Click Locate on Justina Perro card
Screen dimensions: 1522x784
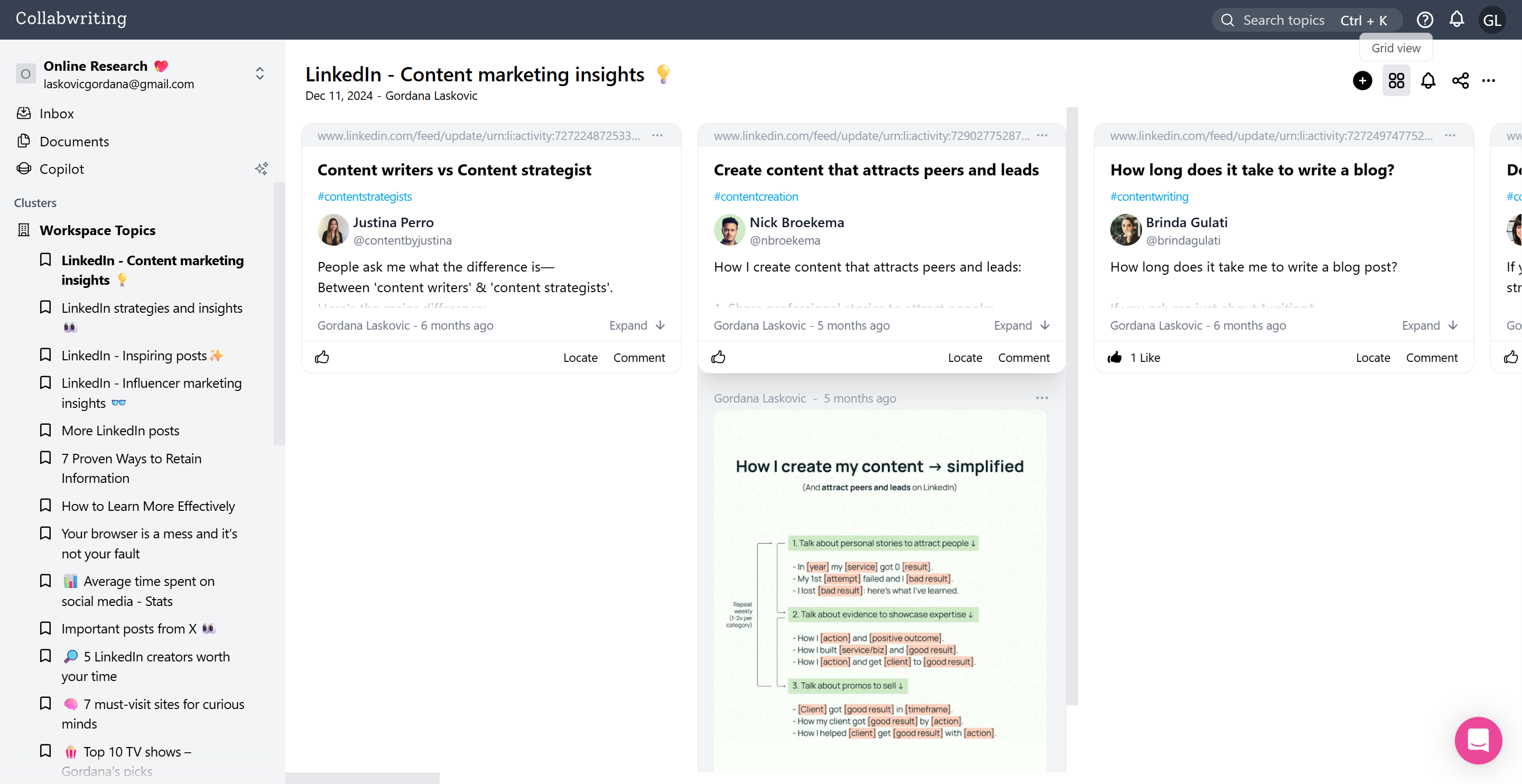tap(580, 358)
